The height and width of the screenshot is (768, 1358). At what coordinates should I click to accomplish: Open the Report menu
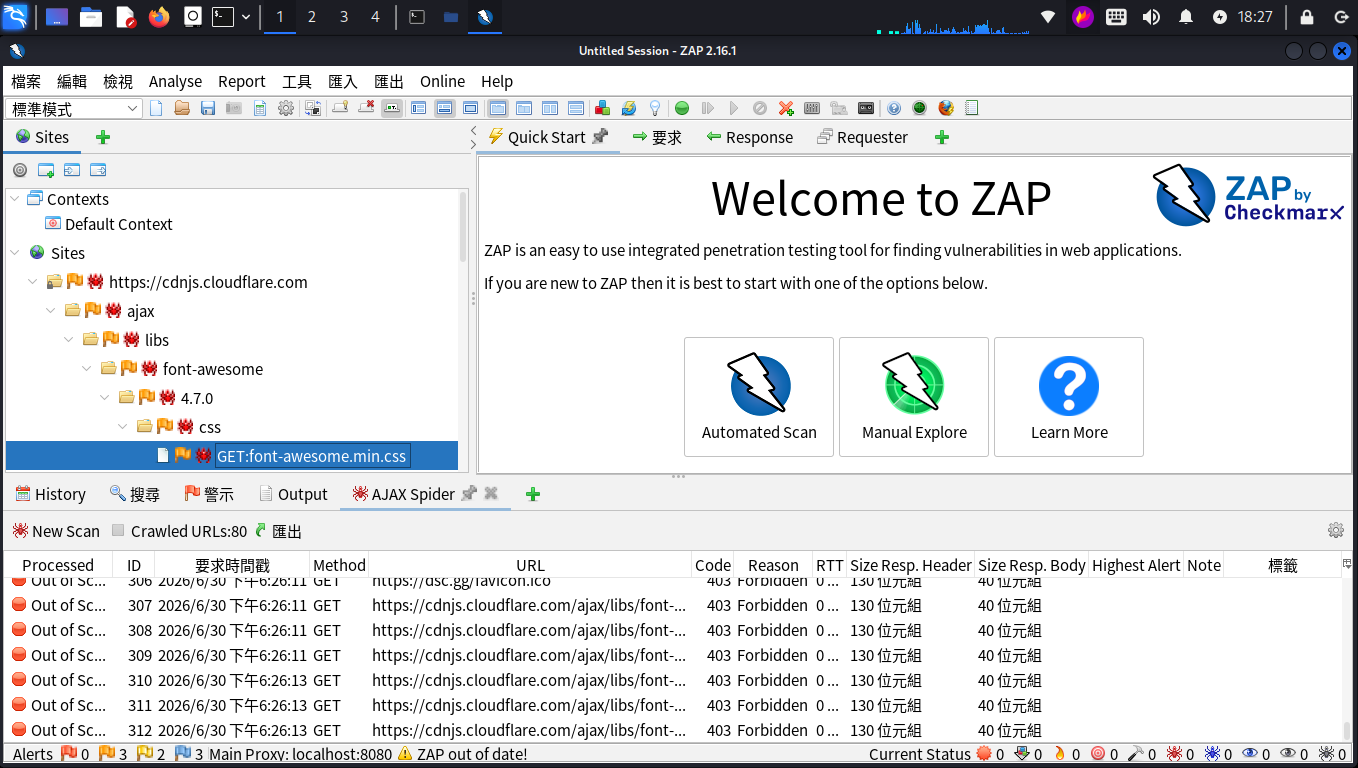(242, 81)
